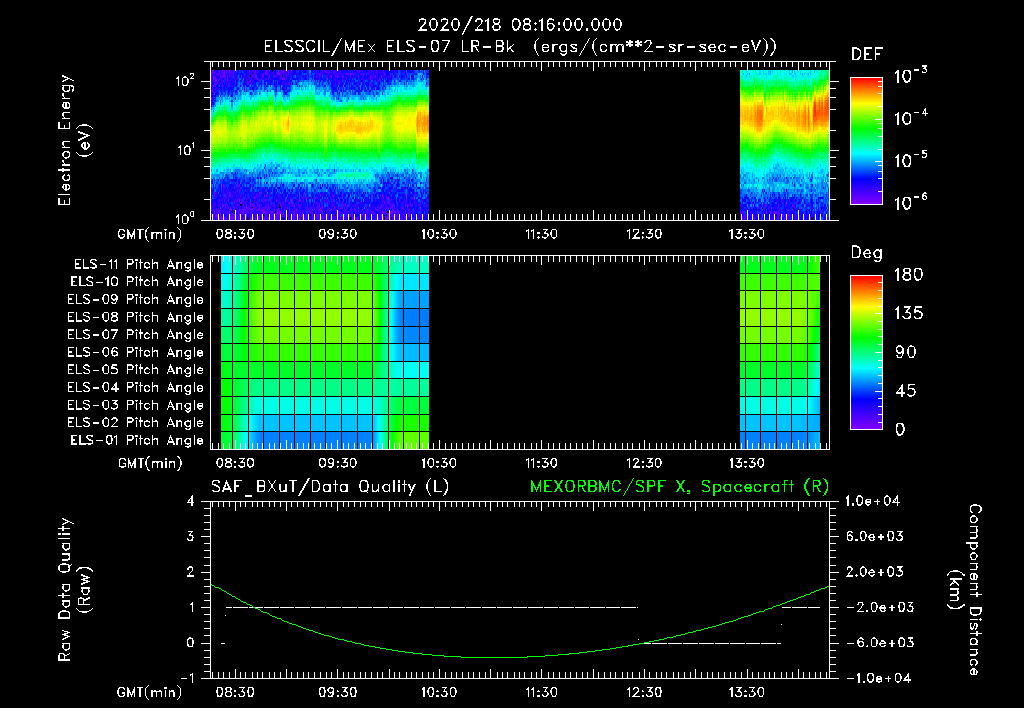Click the 08:30 tick label under the spectrogram
Screen dimensions: 1024x708
(235, 234)
